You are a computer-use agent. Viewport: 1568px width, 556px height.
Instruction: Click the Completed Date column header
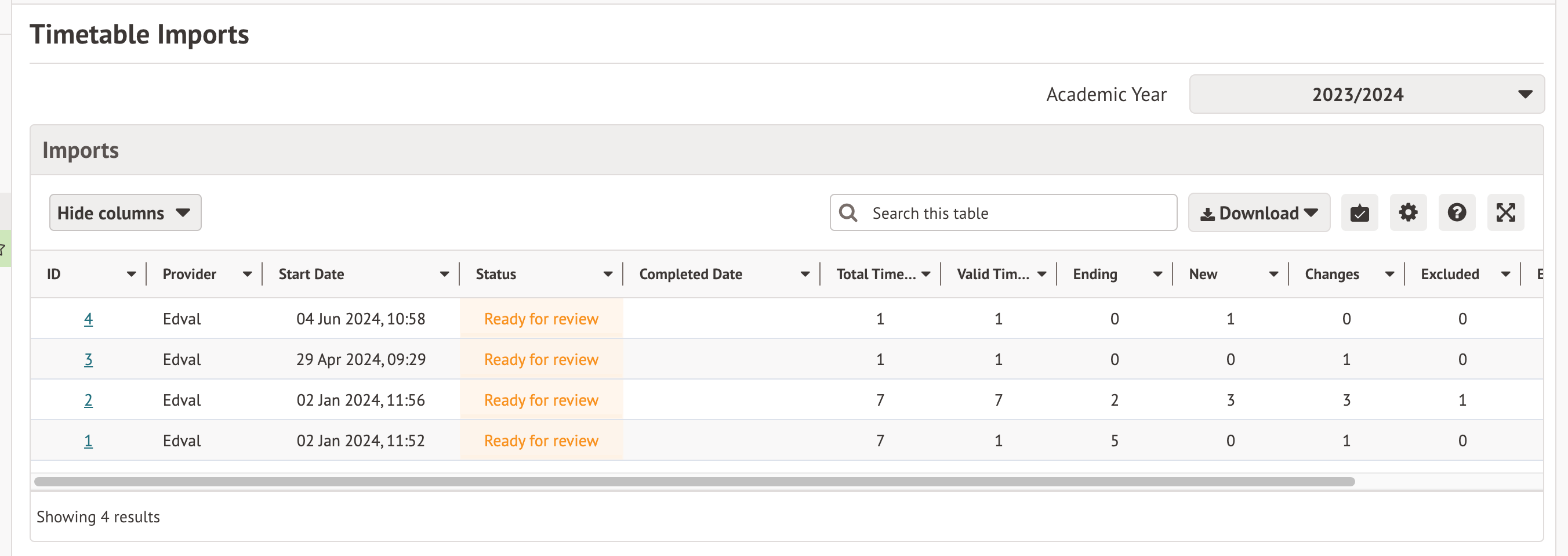pos(690,274)
